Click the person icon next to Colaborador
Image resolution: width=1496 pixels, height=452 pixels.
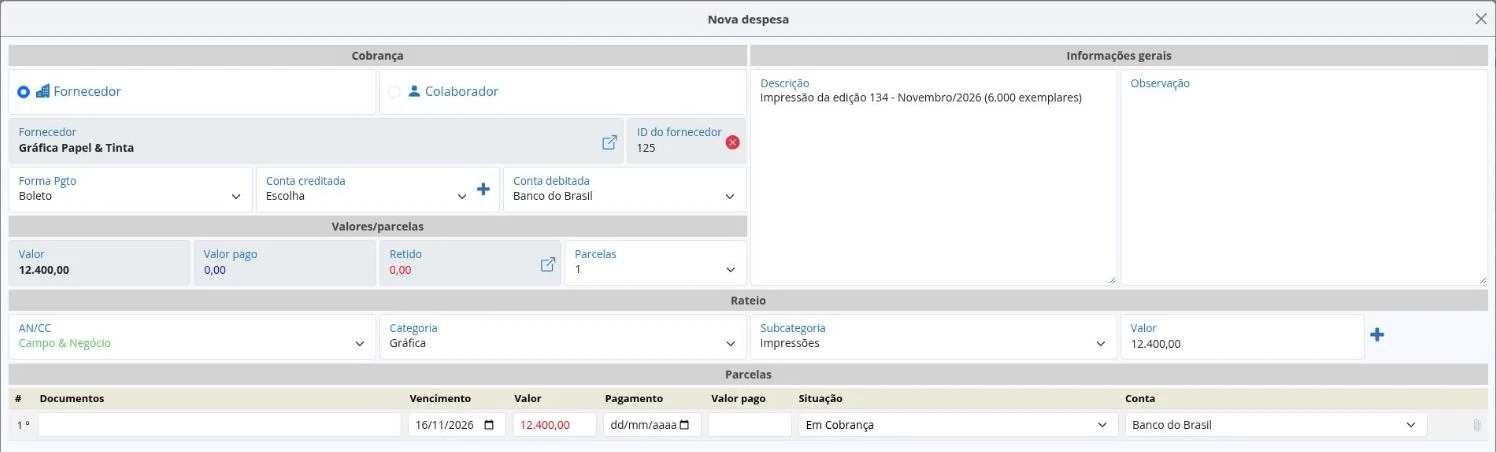414,91
